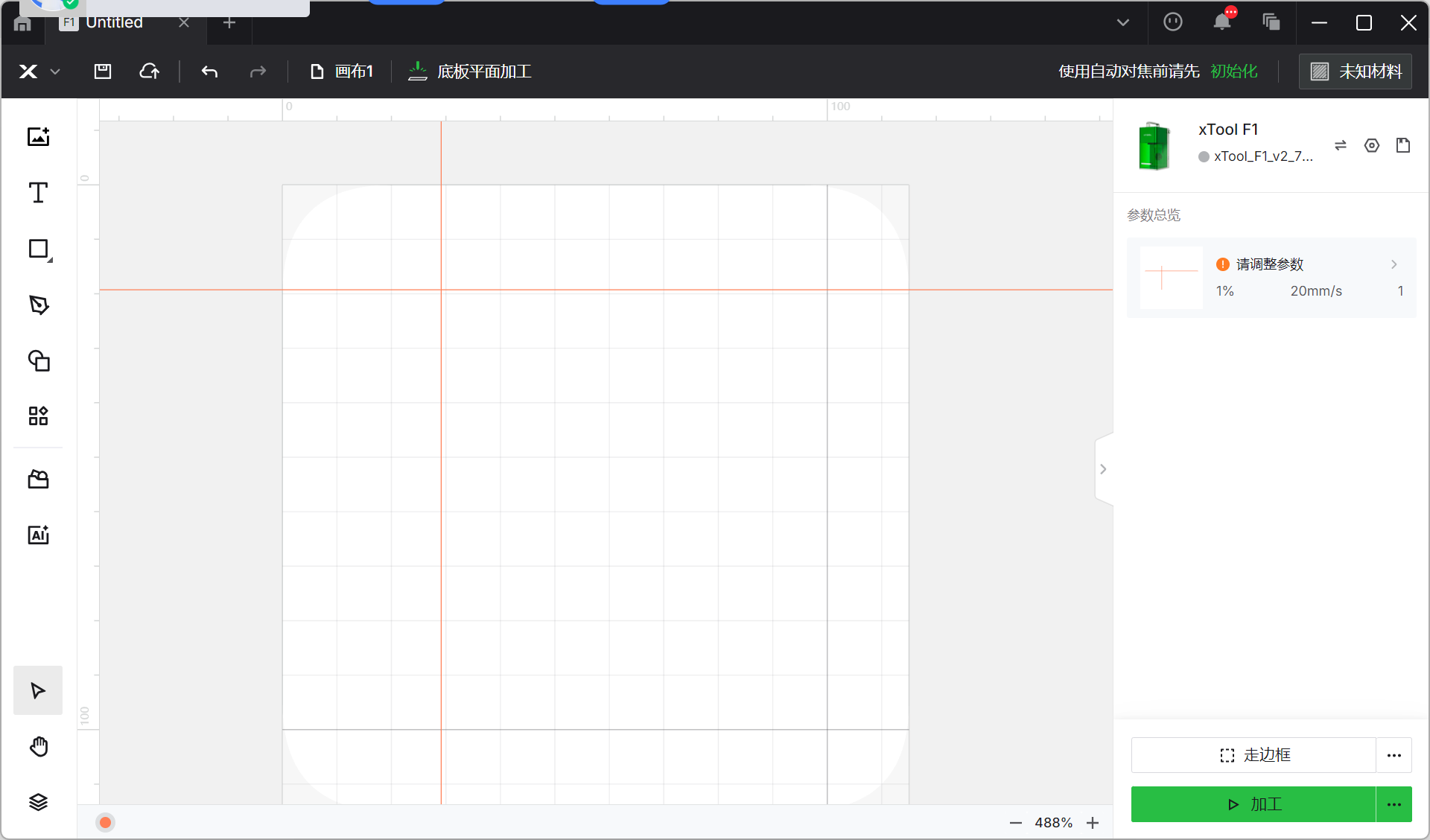
Task: Collapse the right side panel
Action: pos(1103,469)
